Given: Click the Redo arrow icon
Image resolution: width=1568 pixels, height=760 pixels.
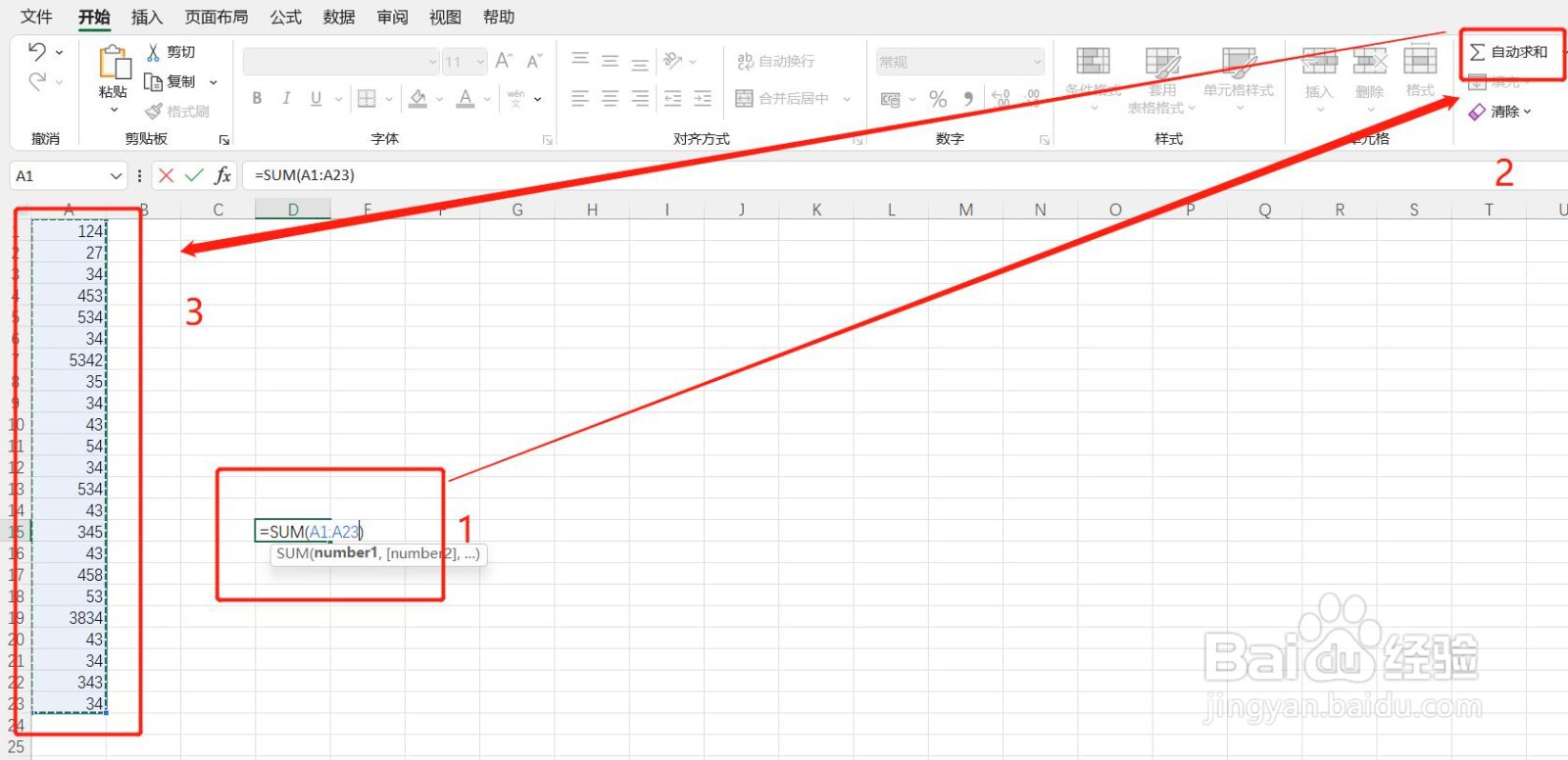Looking at the screenshot, I should [x=37, y=81].
